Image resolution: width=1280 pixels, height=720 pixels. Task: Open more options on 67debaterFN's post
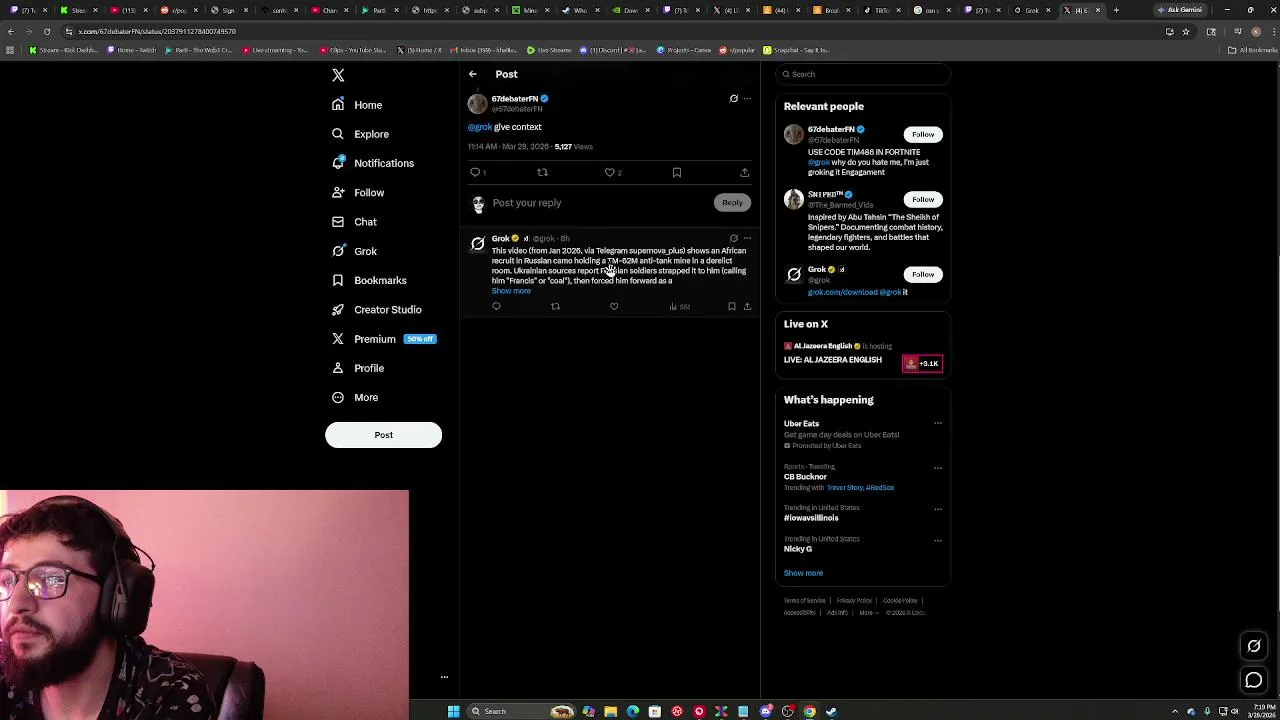click(x=747, y=99)
